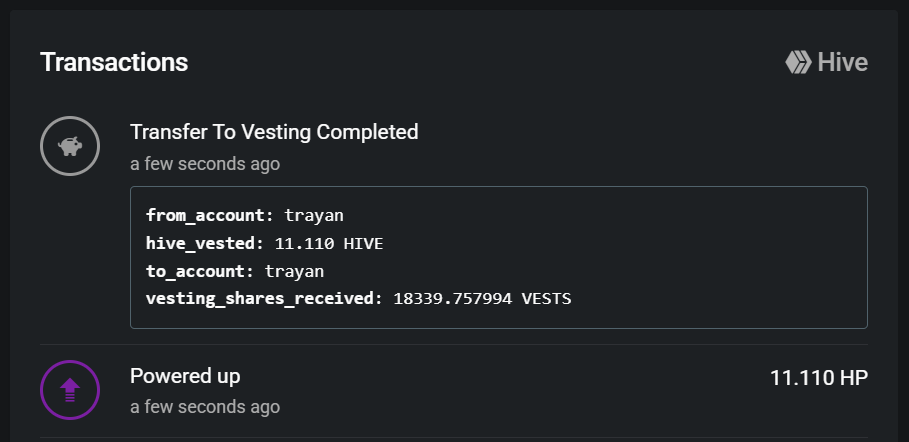This screenshot has height=442, width=909.
Task: Click the Hive text beside the logo
Action: click(x=842, y=63)
